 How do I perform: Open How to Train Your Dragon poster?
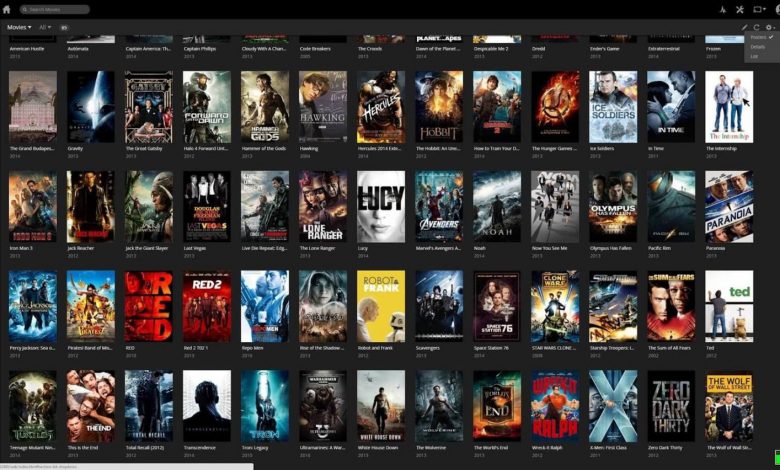tap(497, 106)
